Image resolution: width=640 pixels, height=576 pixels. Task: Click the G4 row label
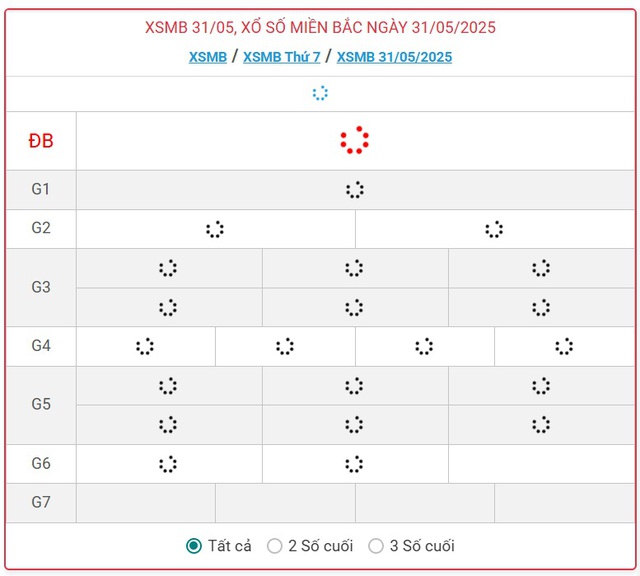point(41,346)
